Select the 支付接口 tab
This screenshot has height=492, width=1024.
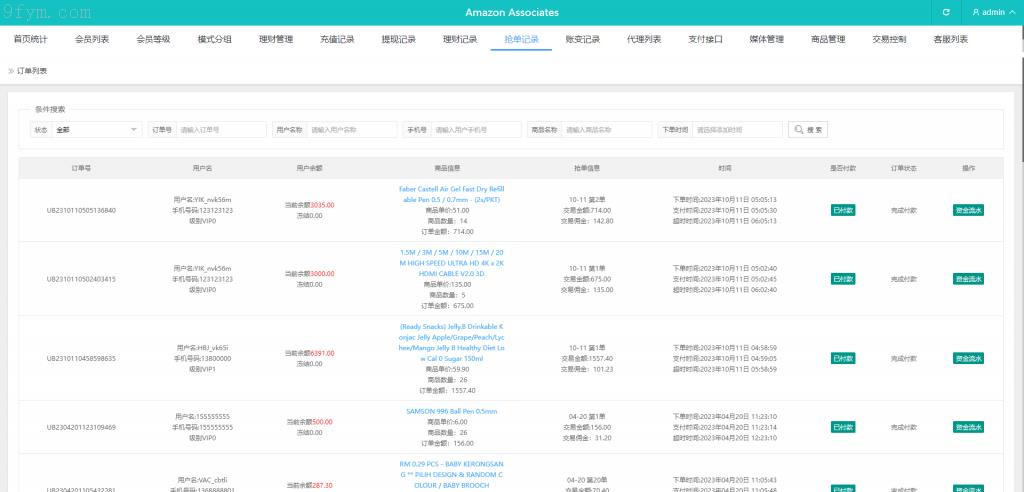pyautogui.click(x=705, y=40)
